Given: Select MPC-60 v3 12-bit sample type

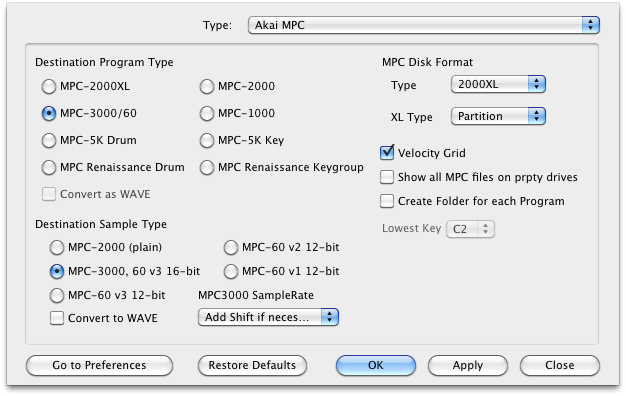Looking at the screenshot, I should [57, 295].
